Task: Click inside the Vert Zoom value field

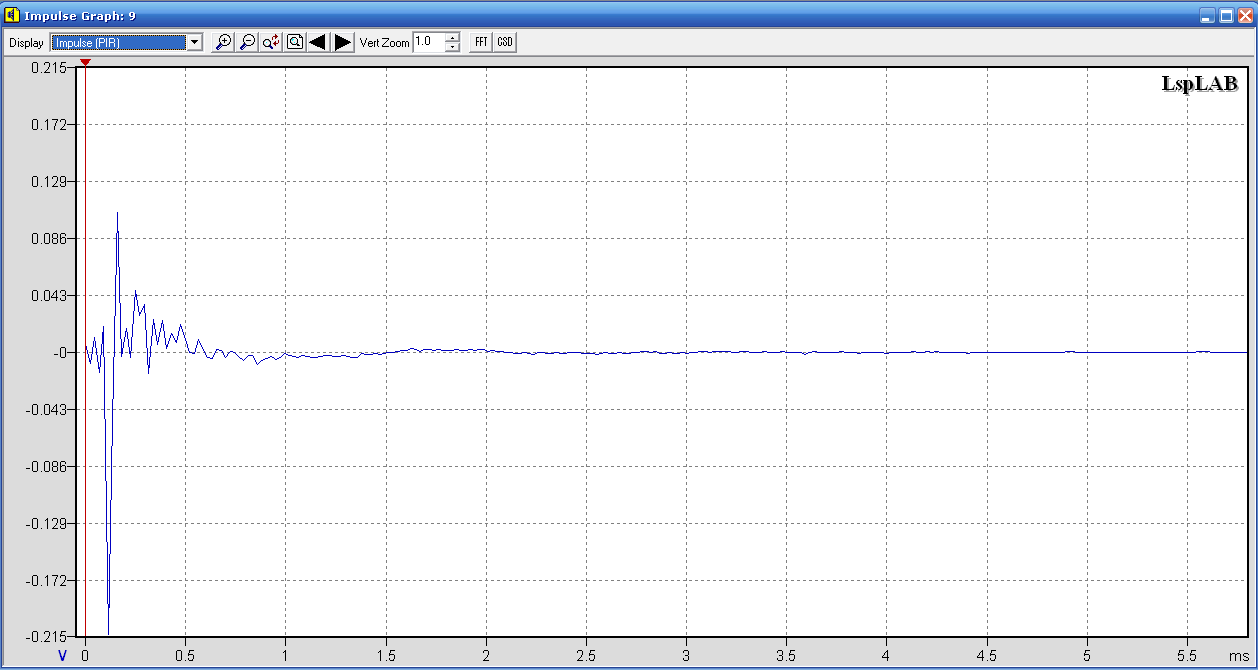Action: tap(428, 42)
